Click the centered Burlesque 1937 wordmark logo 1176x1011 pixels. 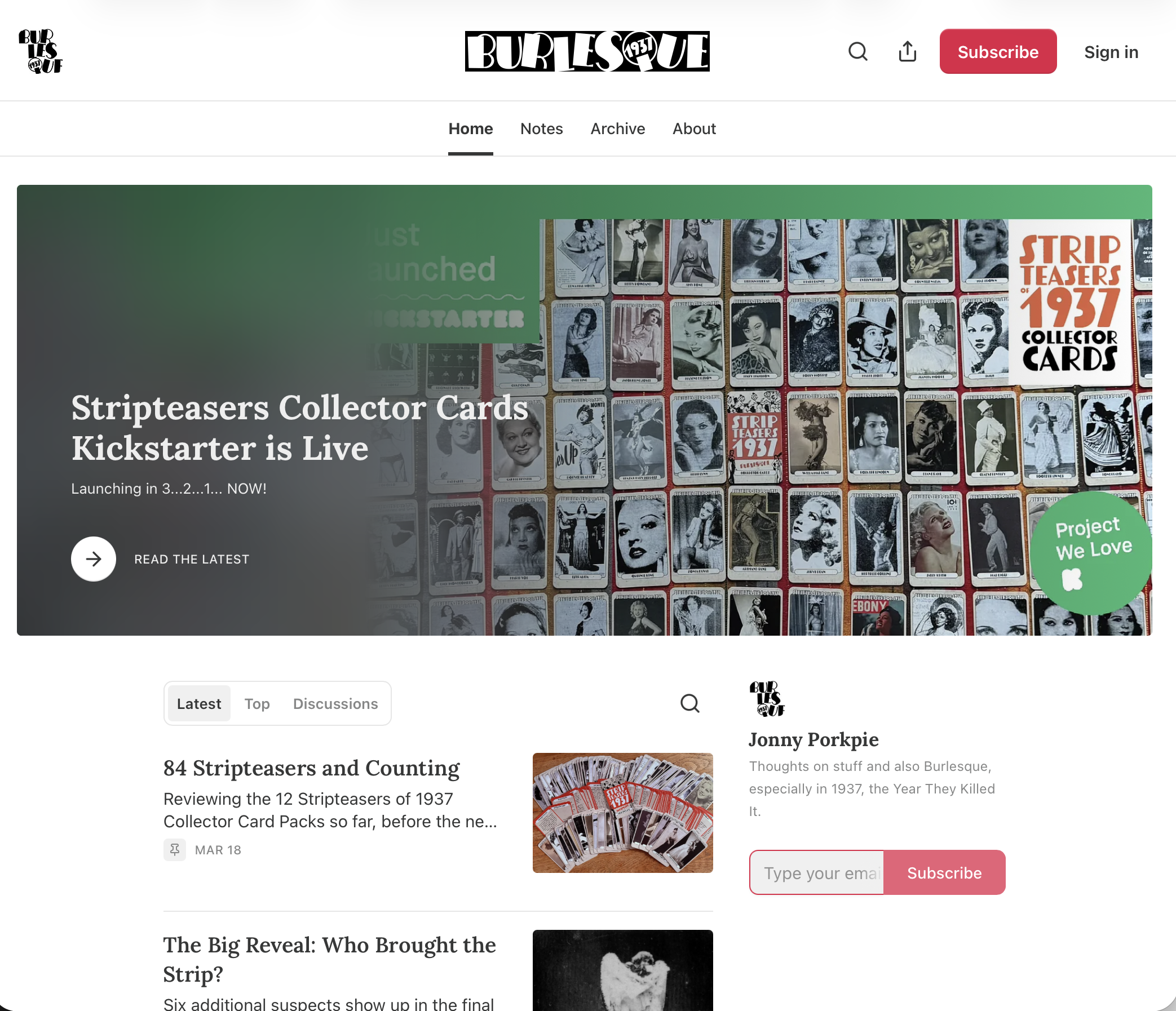587,51
